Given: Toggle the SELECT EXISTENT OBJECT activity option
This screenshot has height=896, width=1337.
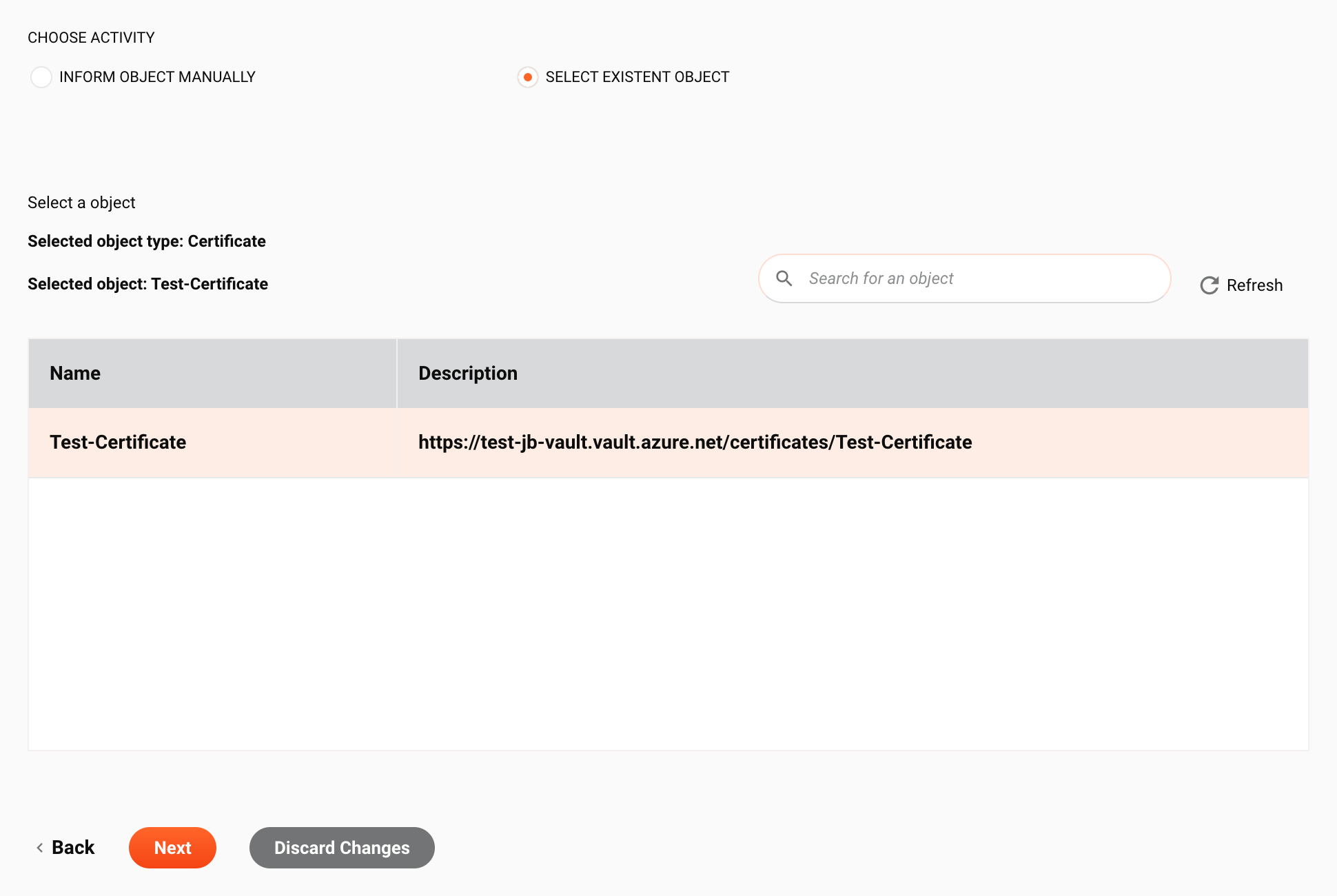Looking at the screenshot, I should tap(527, 77).
